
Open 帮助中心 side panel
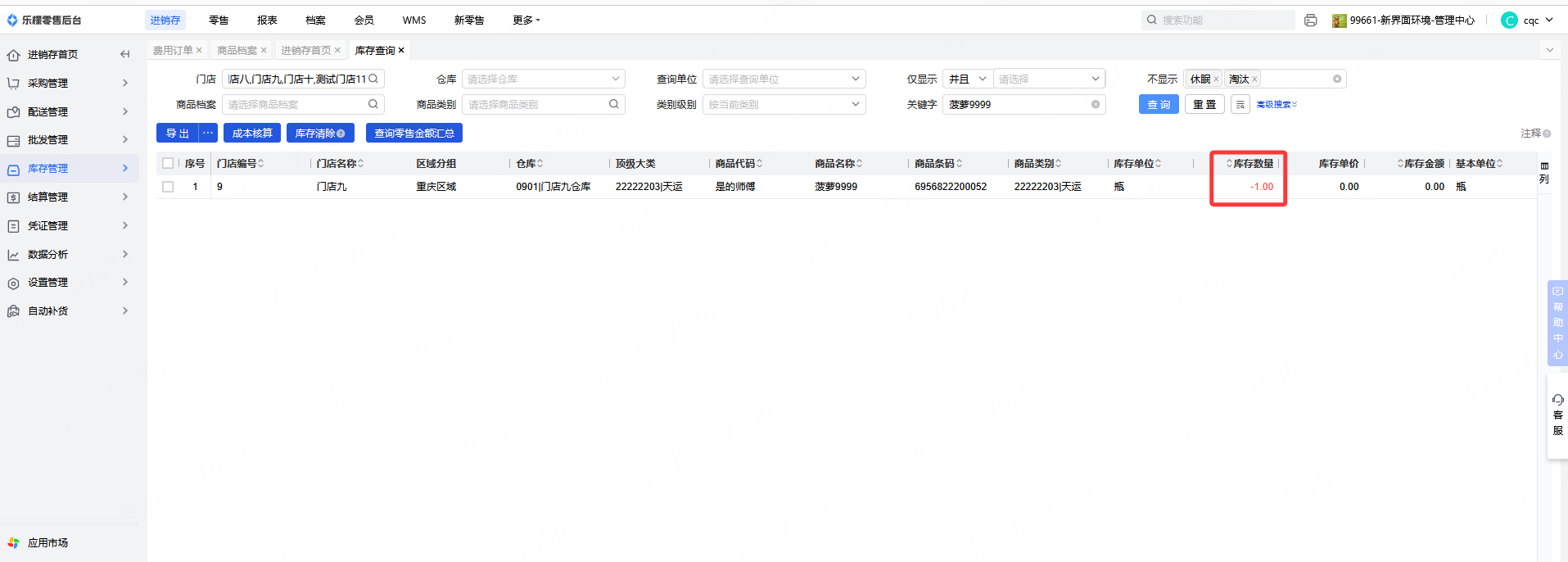click(x=1557, y=323)
